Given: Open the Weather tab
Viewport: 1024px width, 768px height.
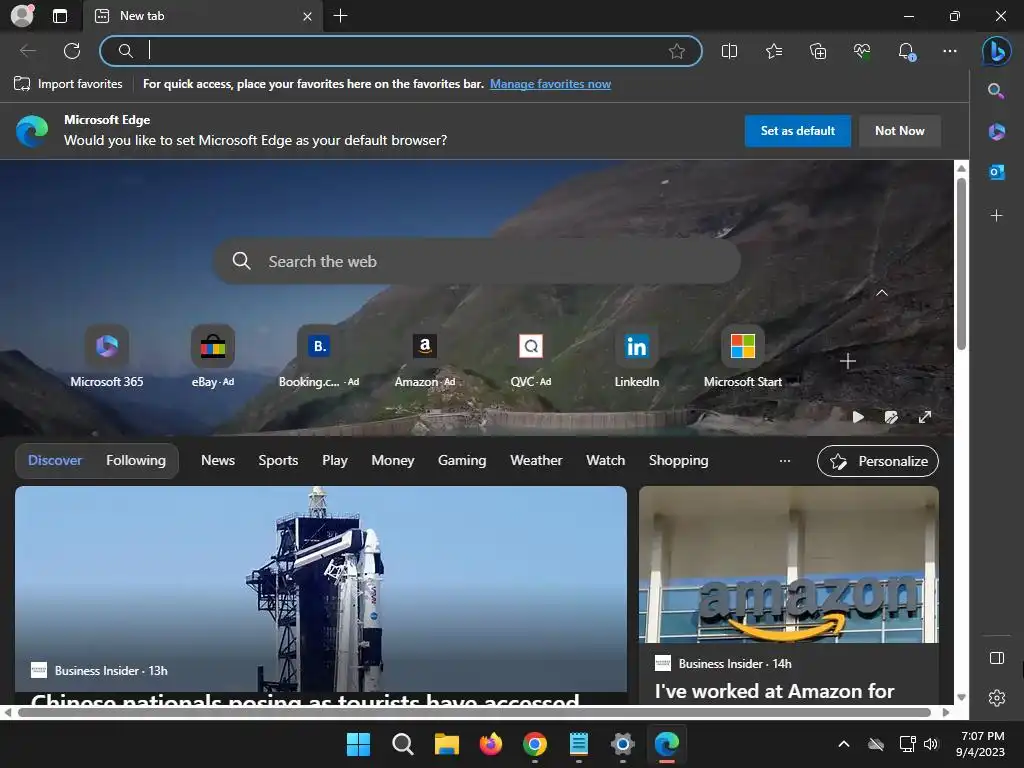Looking at the screenshot, I should 536,460.
